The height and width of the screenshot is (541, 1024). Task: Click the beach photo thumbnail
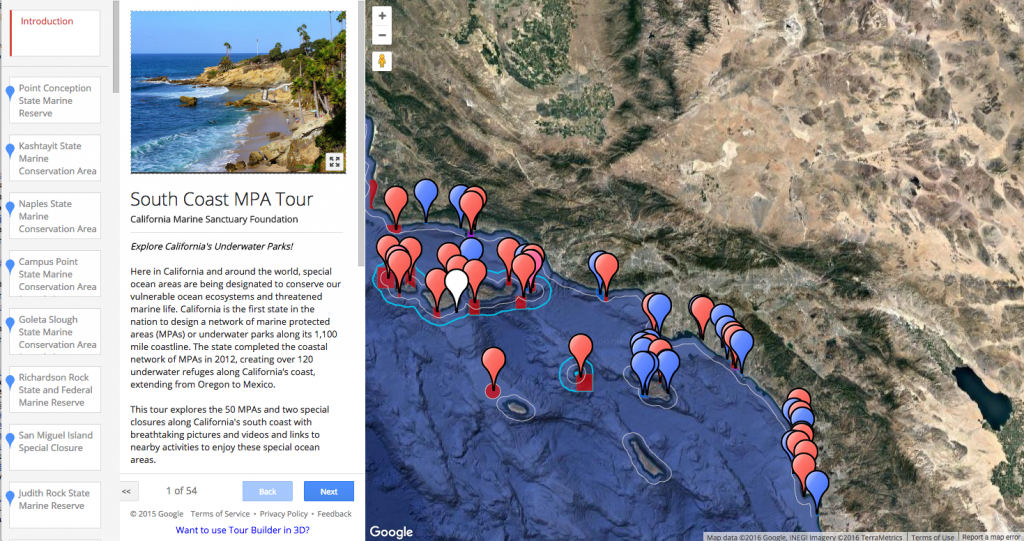point(238,92)
